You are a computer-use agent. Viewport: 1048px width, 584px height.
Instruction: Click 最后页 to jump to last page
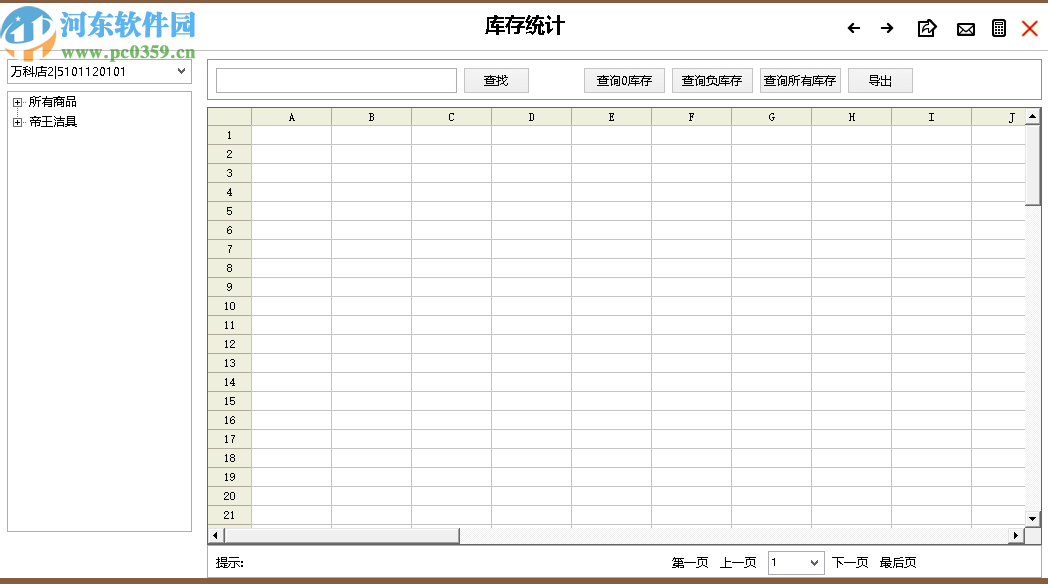click(897, 562)
